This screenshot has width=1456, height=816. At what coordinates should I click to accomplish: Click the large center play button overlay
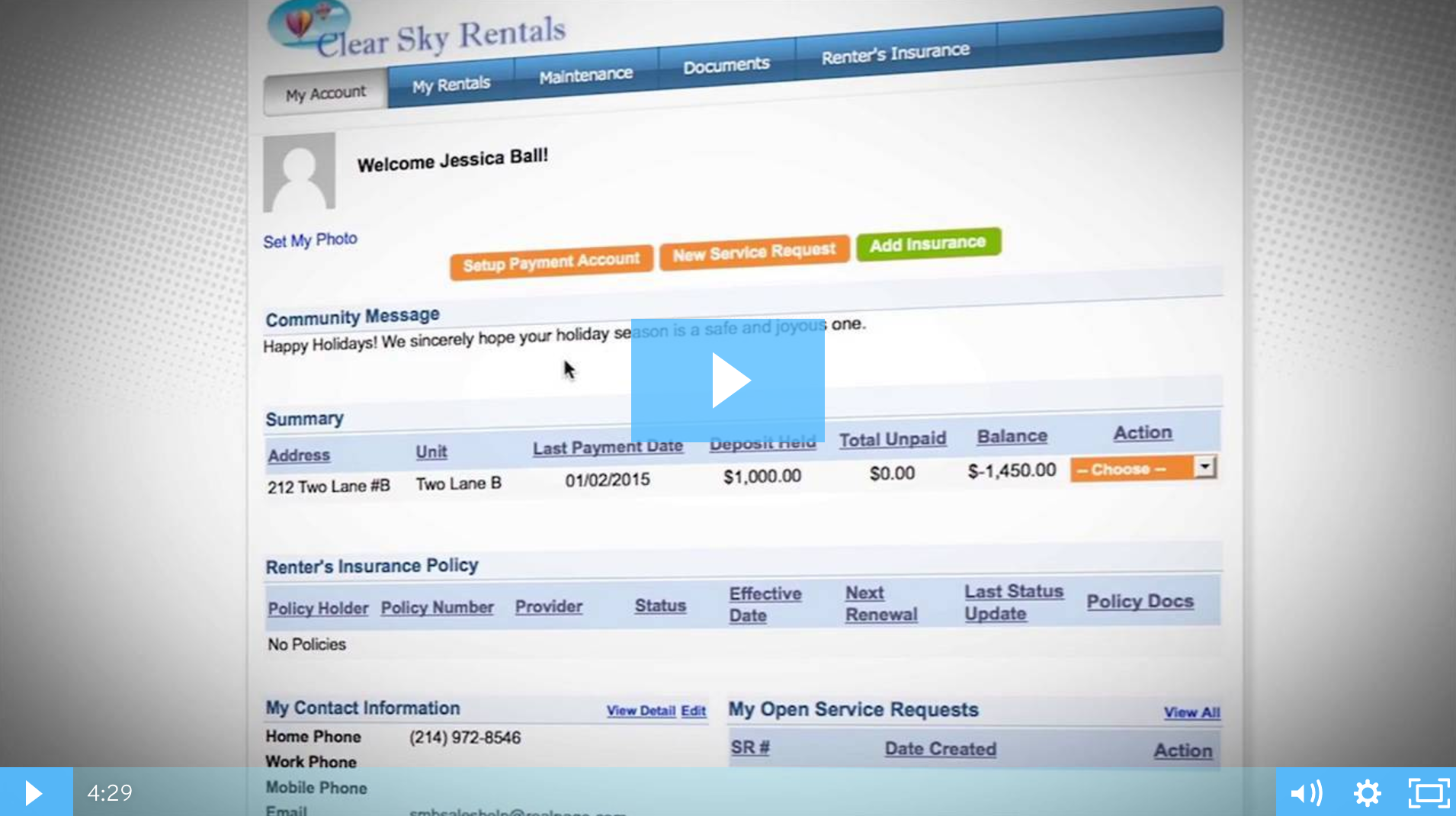tap(727, 380)
